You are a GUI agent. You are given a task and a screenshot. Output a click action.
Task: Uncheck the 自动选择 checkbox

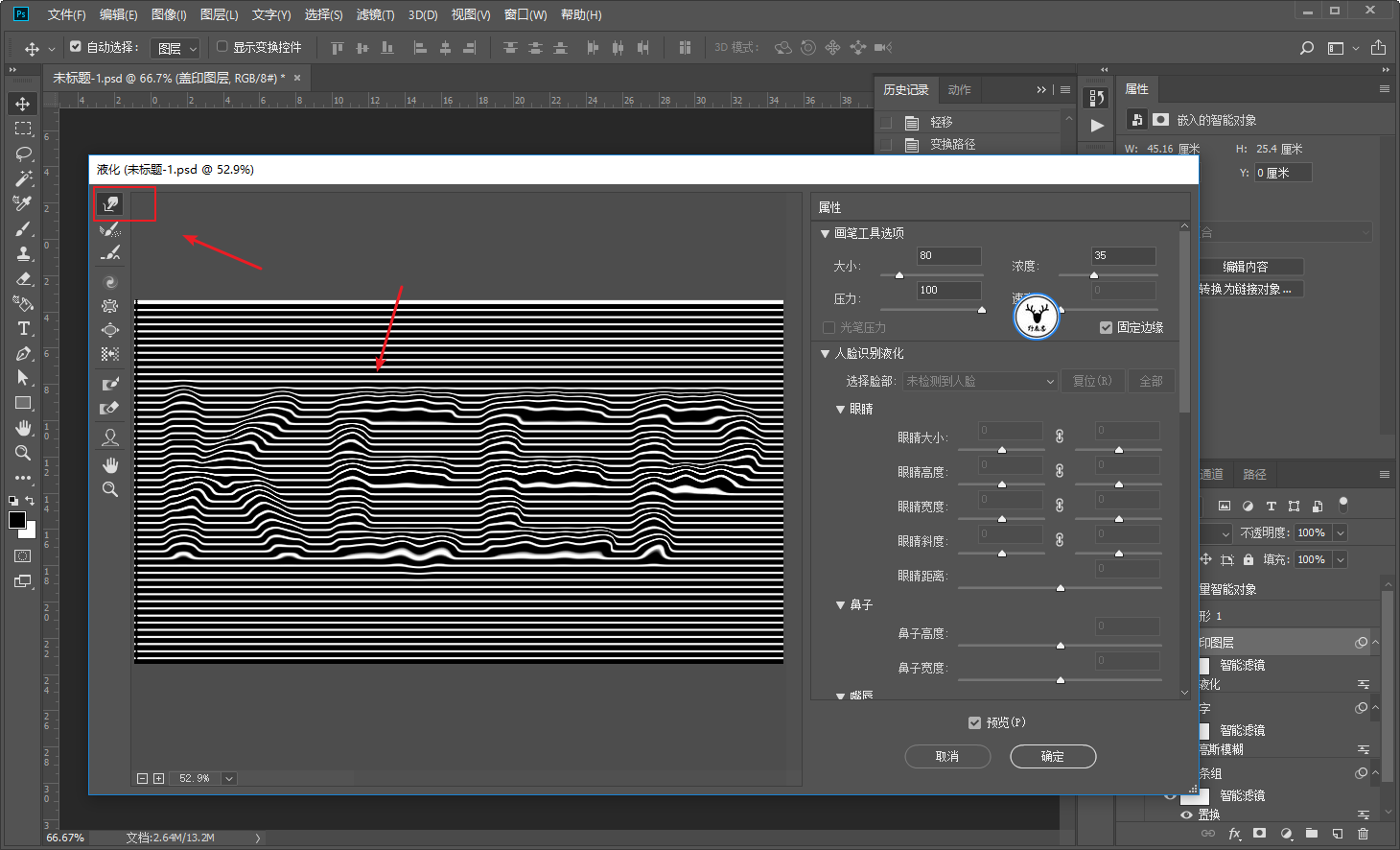click(76, 46)
